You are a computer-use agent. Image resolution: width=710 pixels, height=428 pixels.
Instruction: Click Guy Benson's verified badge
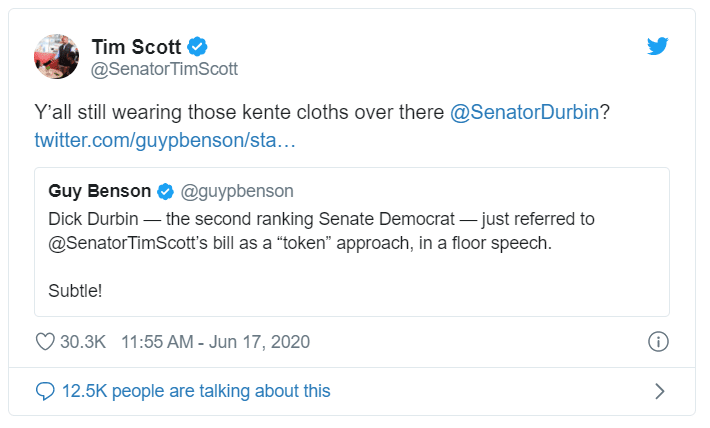click(165, 192)
